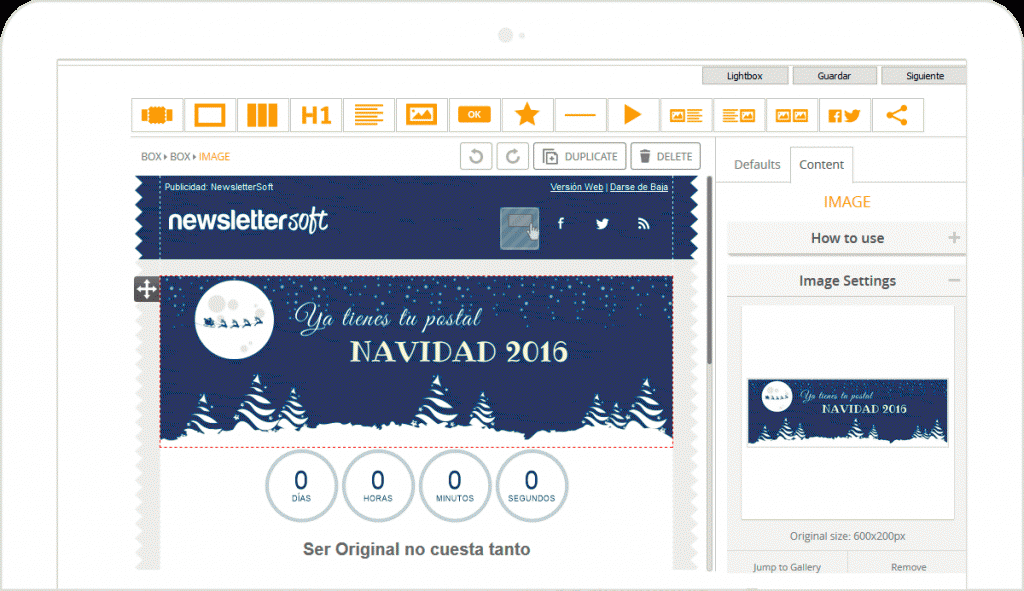Remove the current image
This screenshot has height=591, width=1024.
[908, 566]
